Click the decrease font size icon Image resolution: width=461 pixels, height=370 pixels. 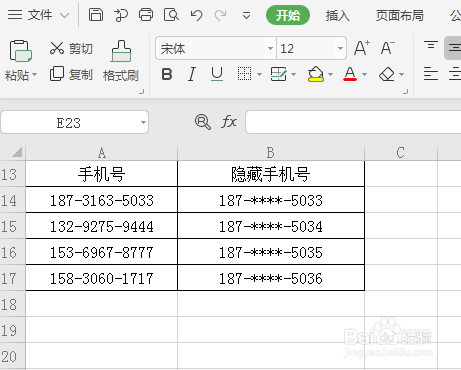[x=388, y=48]
